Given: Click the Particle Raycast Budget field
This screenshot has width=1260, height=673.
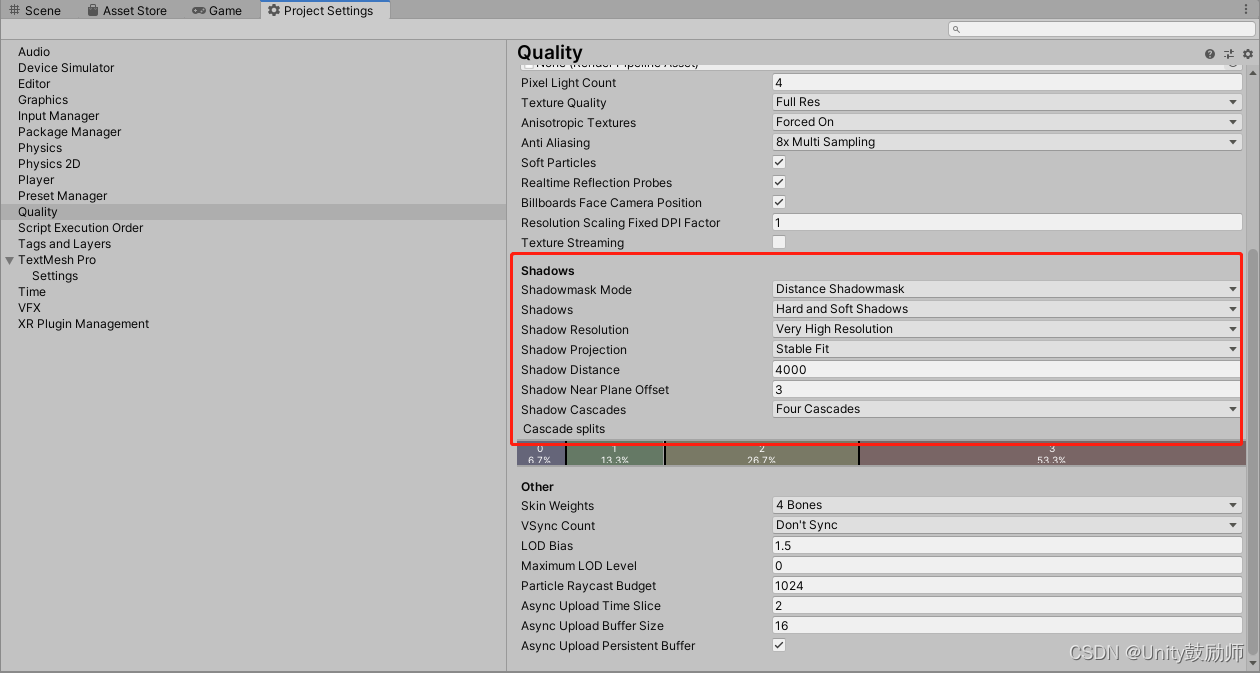Looking at the screenshot, I should tap(1007, 585).
